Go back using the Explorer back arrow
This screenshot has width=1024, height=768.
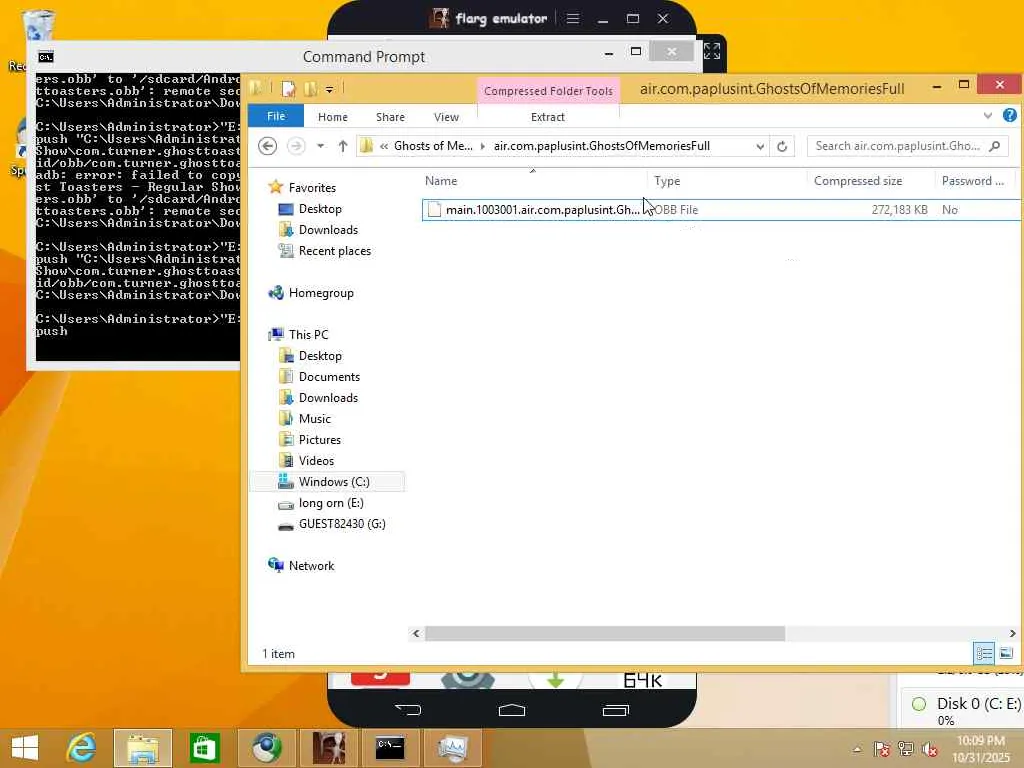[x=267, y=146]
